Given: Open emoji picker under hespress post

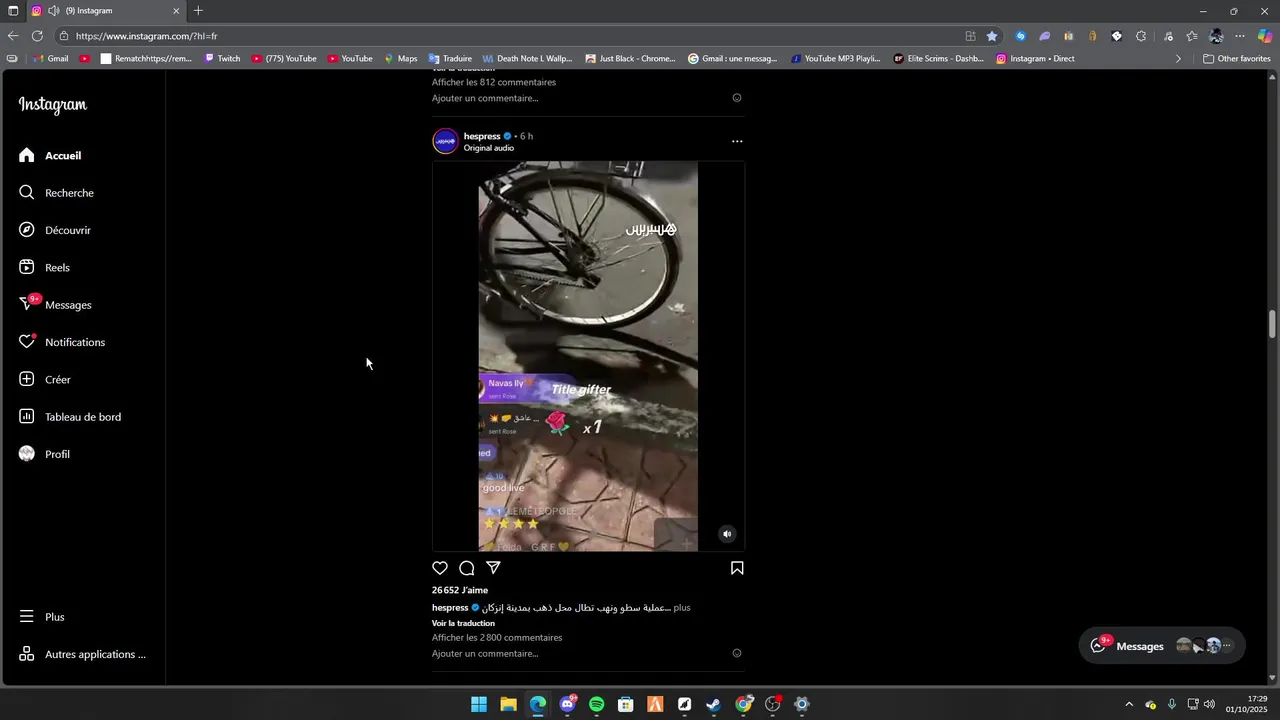Looking at the screenshot, I should (737, 653).
